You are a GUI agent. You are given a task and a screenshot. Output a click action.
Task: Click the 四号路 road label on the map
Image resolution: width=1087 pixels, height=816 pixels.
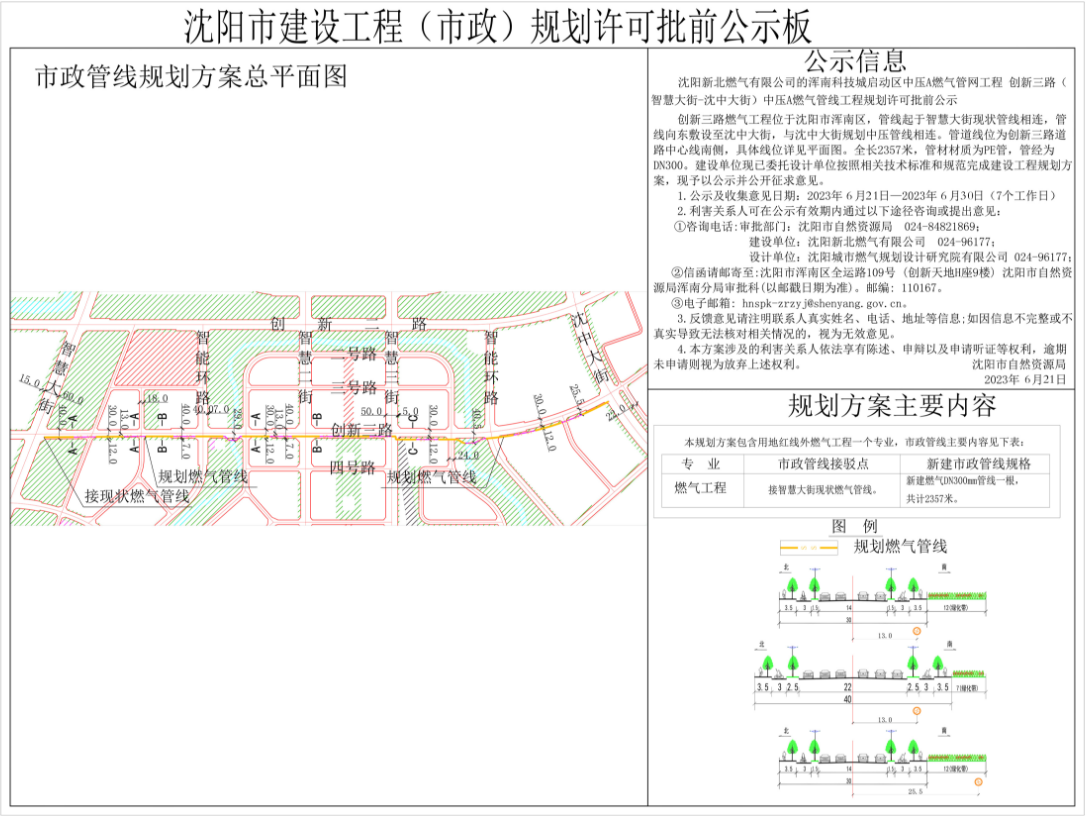pyautogui.click(x=352, y=468)
